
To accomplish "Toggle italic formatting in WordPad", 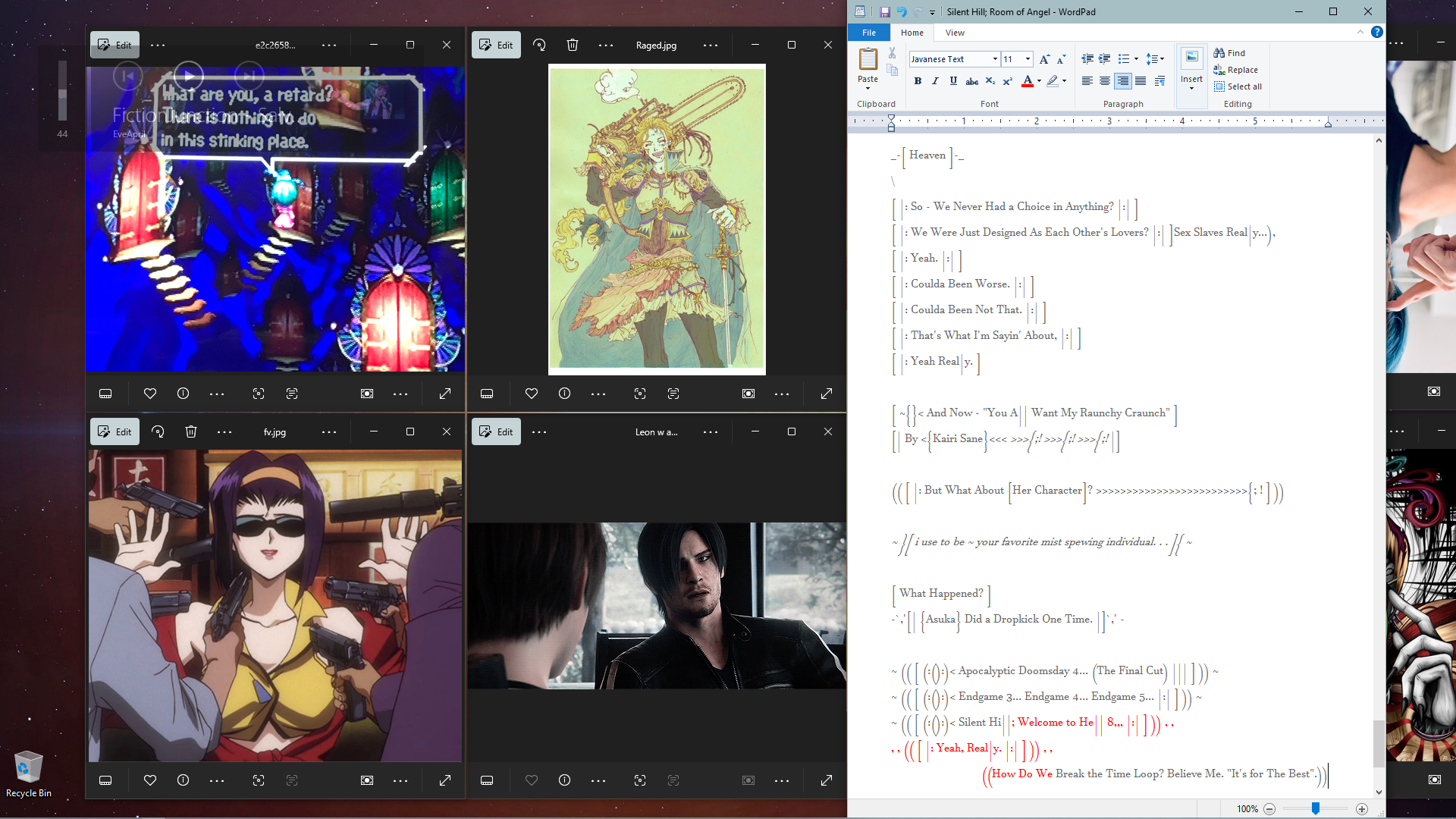I will tap(935, 81).
